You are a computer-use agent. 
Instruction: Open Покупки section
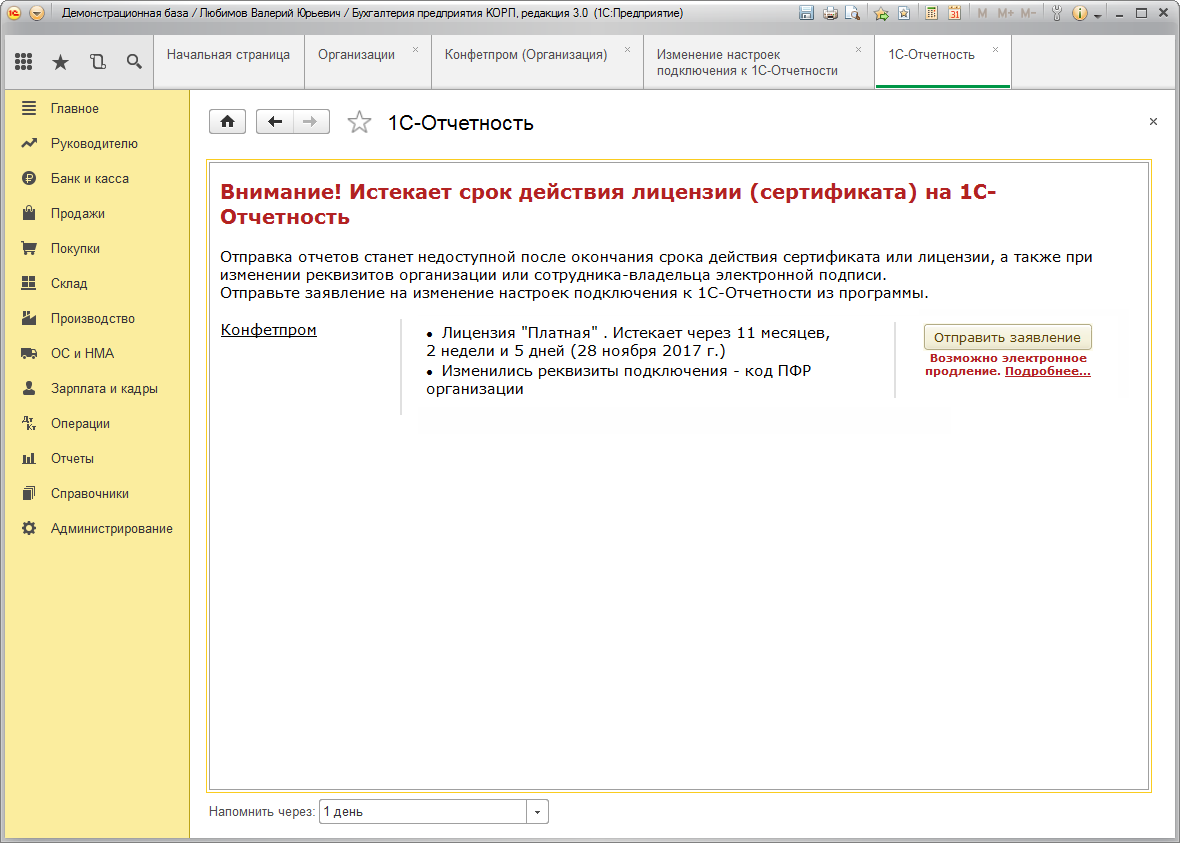(95, 248)
